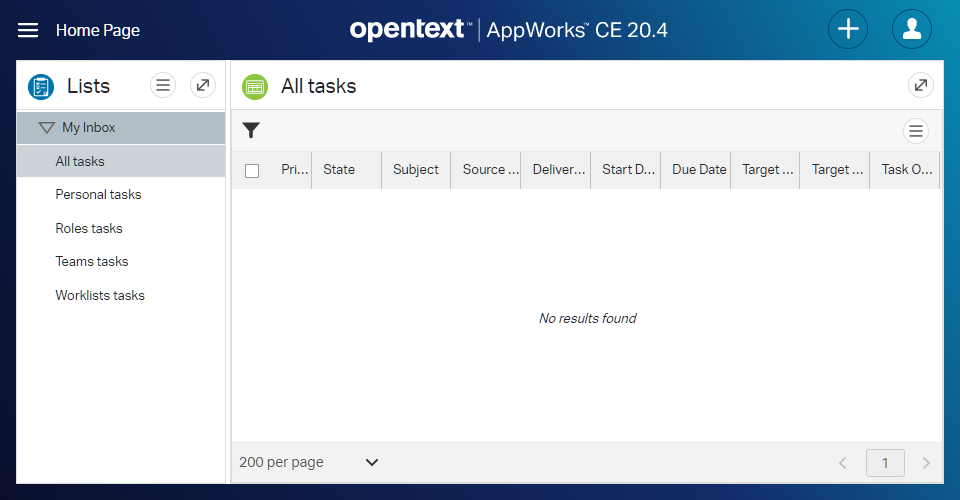Click the No results found message

click(x=588, y=318)
